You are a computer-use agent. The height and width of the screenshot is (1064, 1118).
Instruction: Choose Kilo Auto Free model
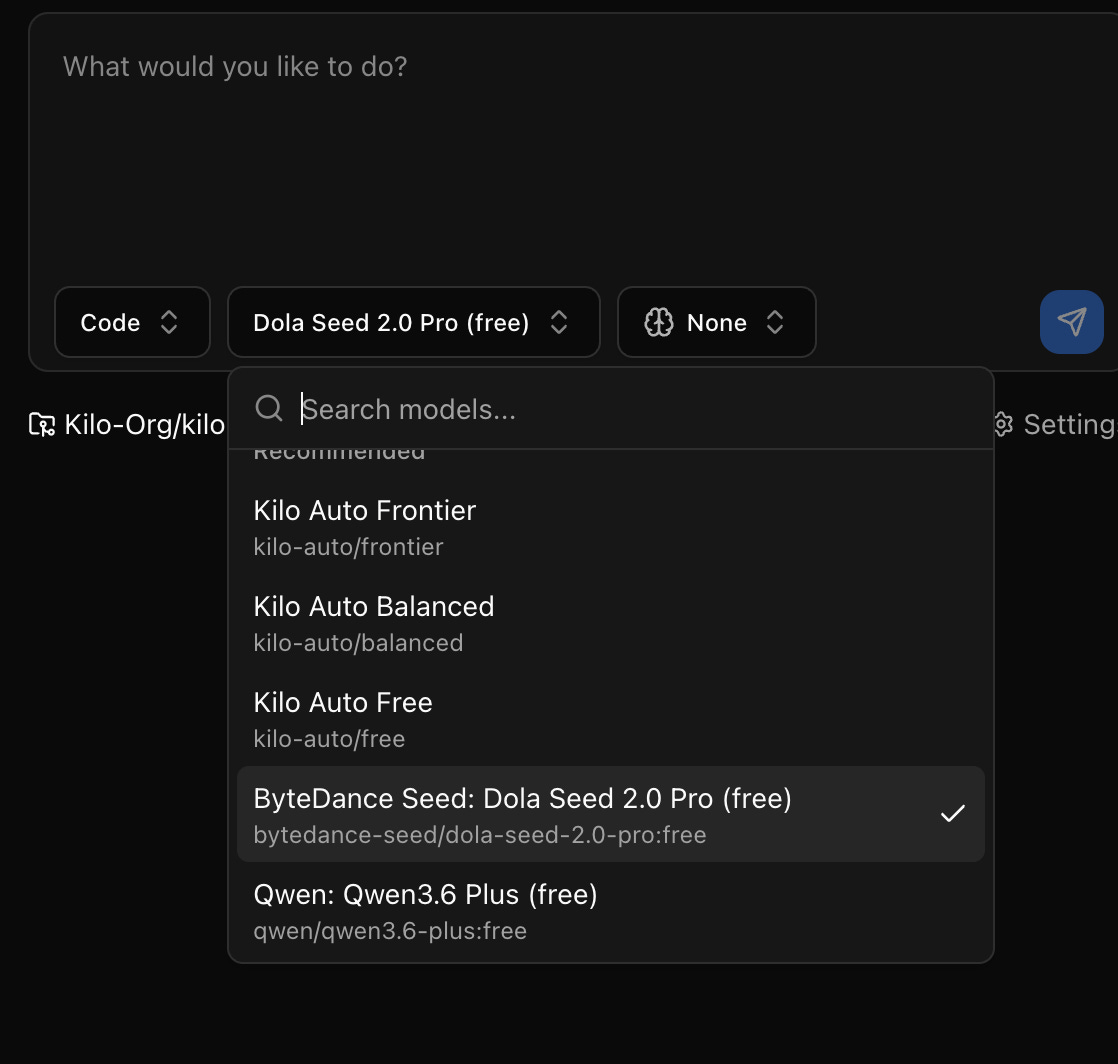tap(610, 720)
